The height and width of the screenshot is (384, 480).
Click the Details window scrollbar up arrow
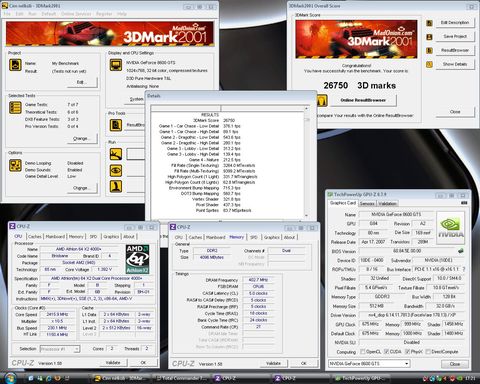[306, 109]
